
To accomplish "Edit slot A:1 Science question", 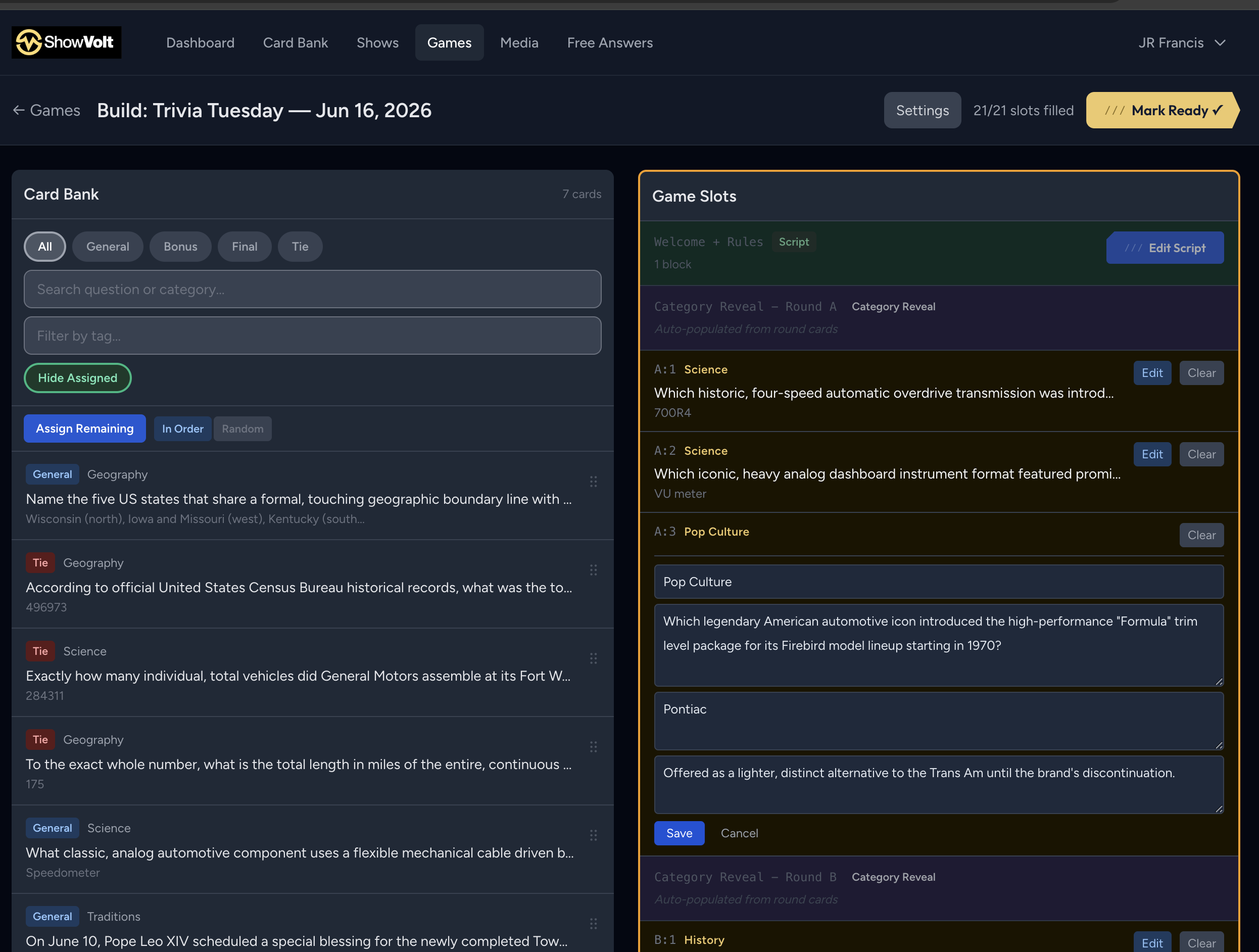I will (1152, 373).
